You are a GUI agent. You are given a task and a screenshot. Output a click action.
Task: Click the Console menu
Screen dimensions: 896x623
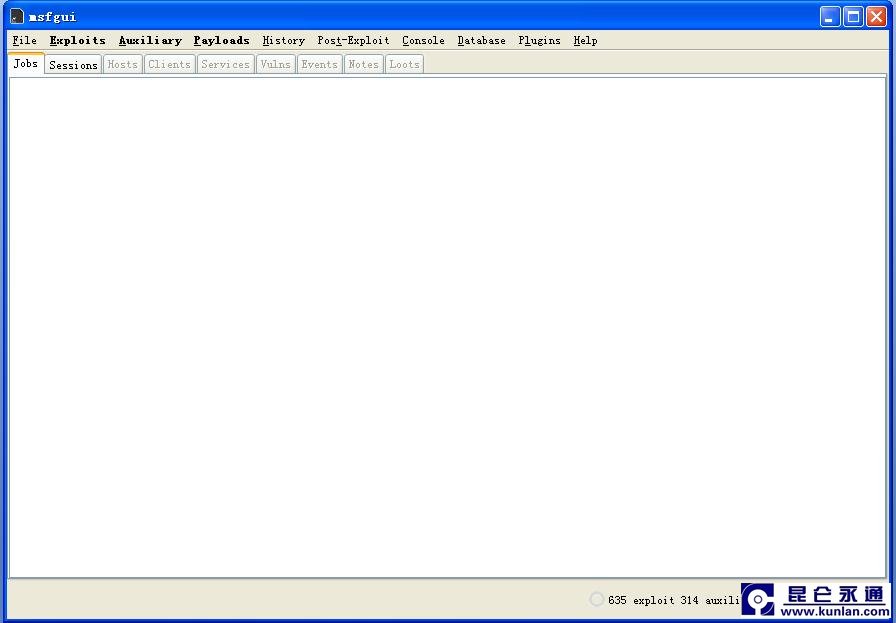[x=423, y=41]
